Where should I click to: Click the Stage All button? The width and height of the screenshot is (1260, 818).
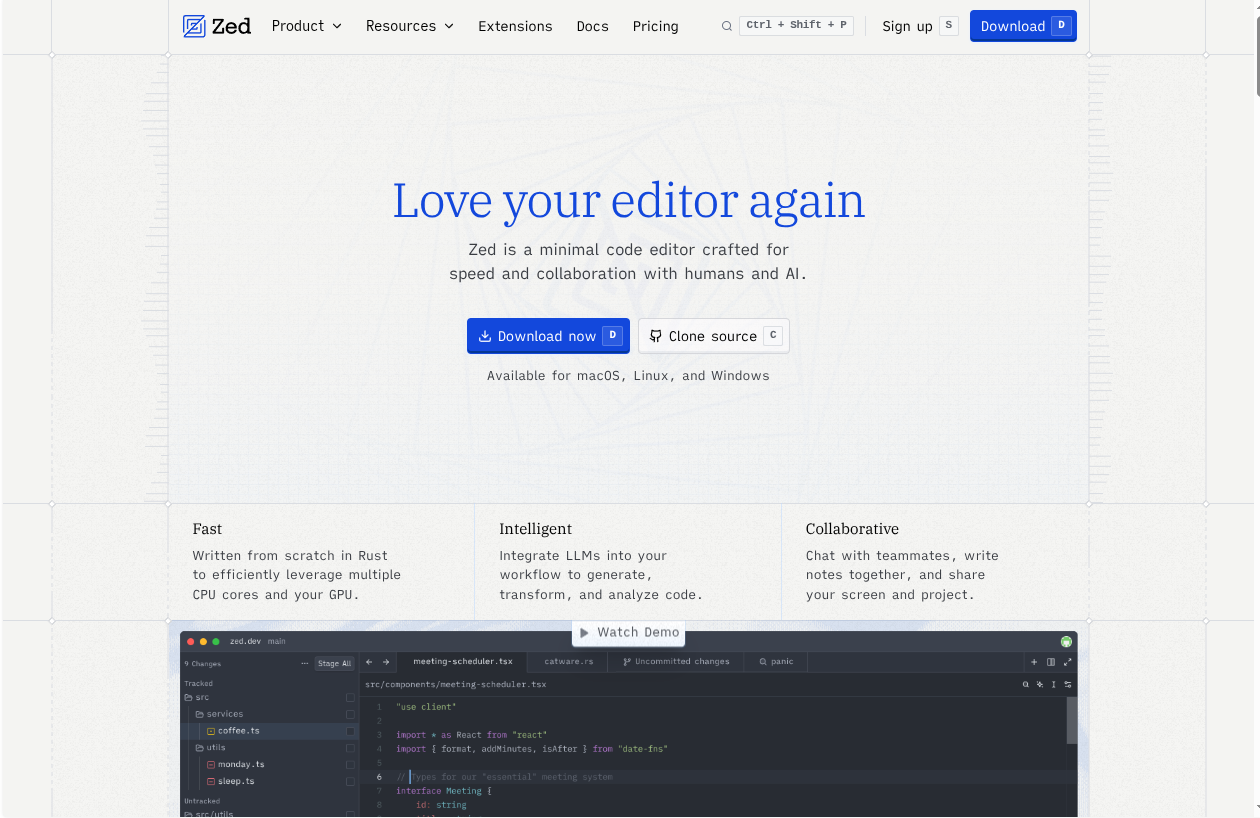click(x=334, y=663)
